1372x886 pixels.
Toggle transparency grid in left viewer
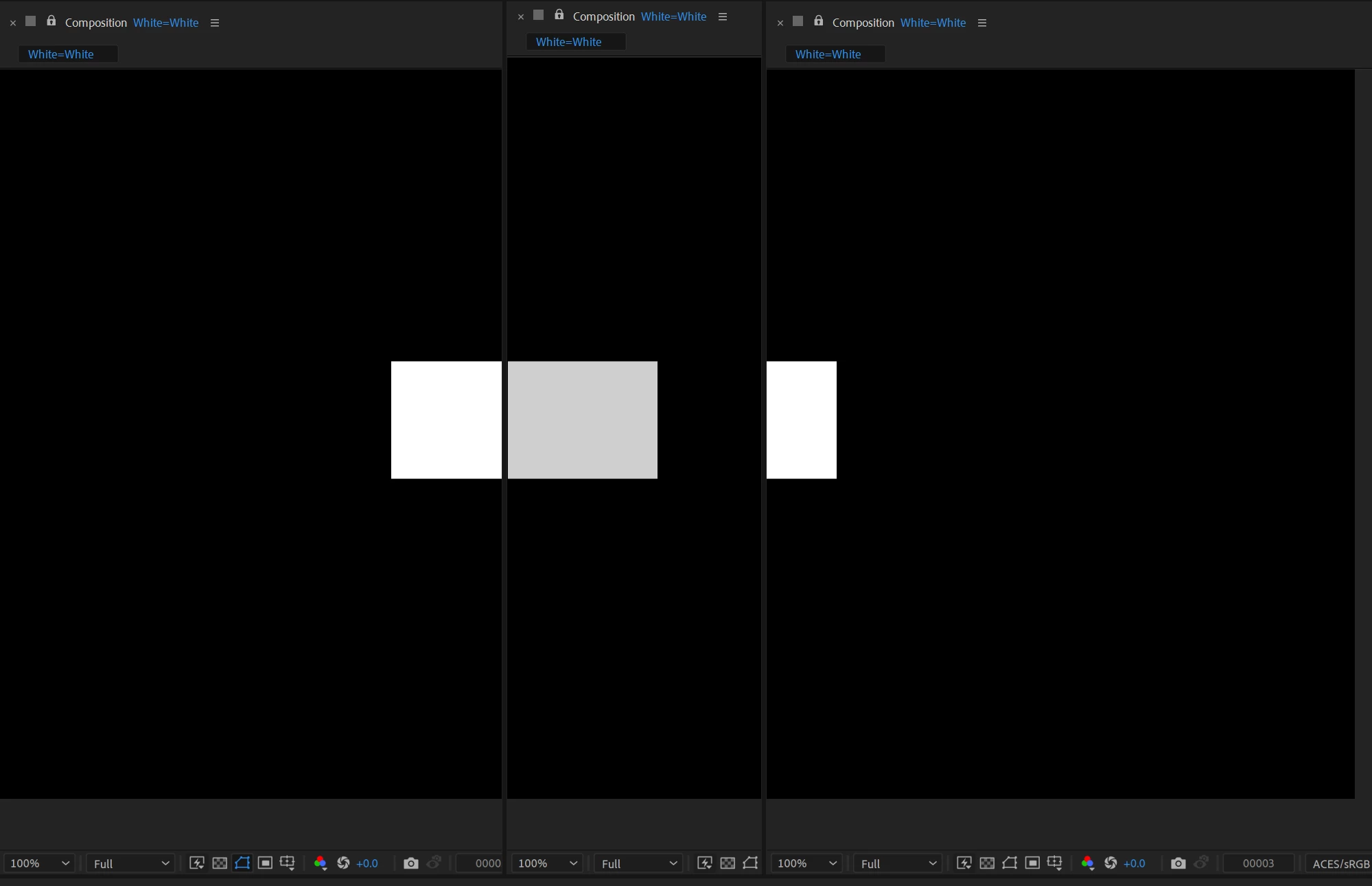[x=220, y=863]
